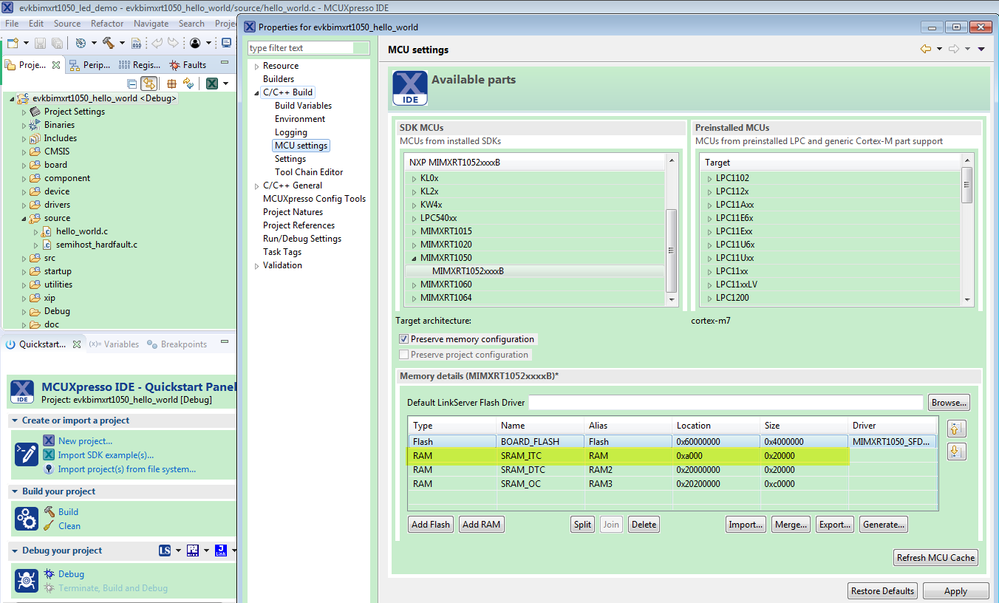Viewport: 999px width, 603px height.
Task: Click the binary file viewer toolbar icon
Action: [136, 43]
